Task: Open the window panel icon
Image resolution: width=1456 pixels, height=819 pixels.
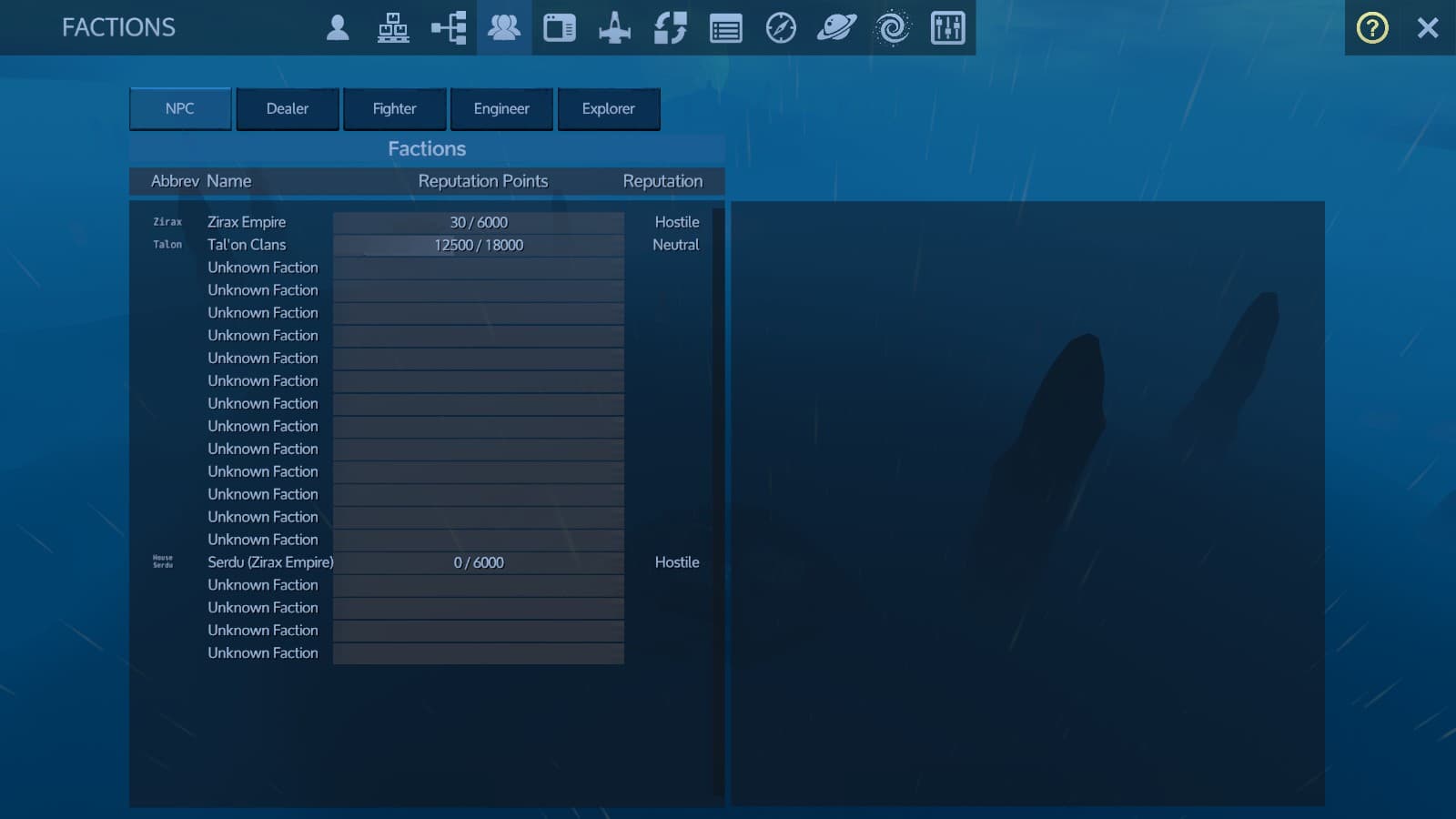Action: (x=560, y=27)
